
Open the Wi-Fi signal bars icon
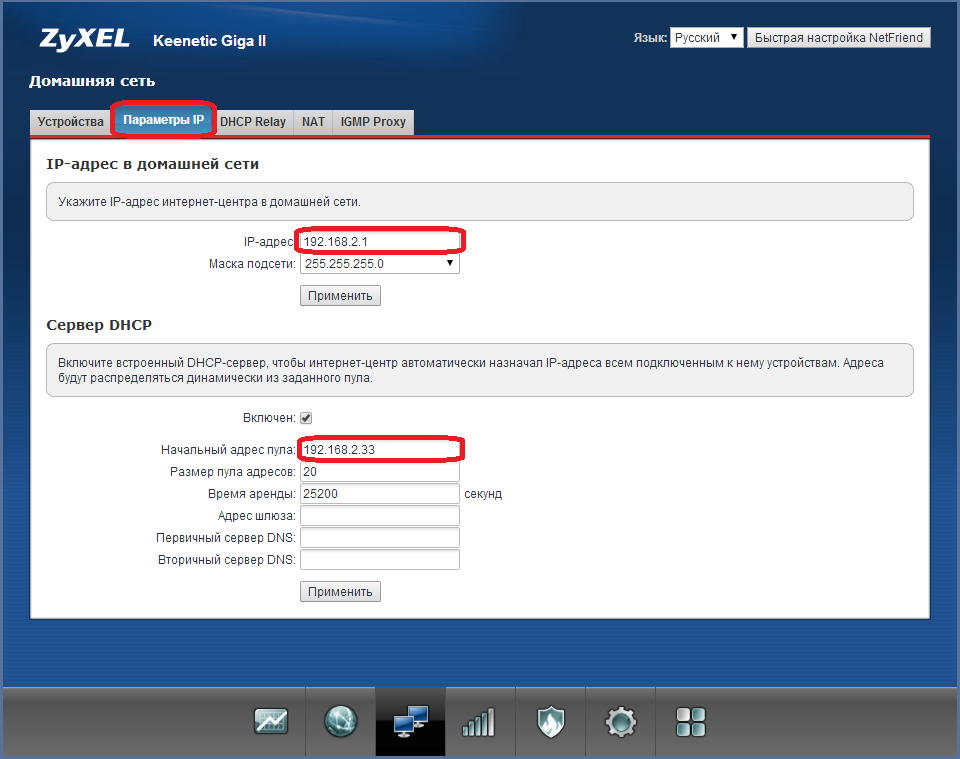point(479,721)
